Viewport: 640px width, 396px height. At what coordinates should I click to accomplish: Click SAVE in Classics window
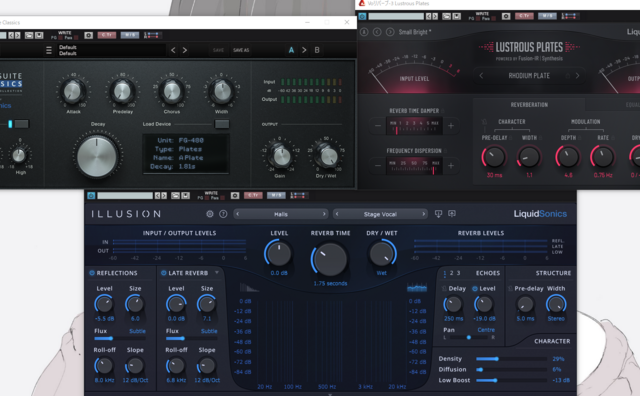pyautogui.click(x=218, y=50)
